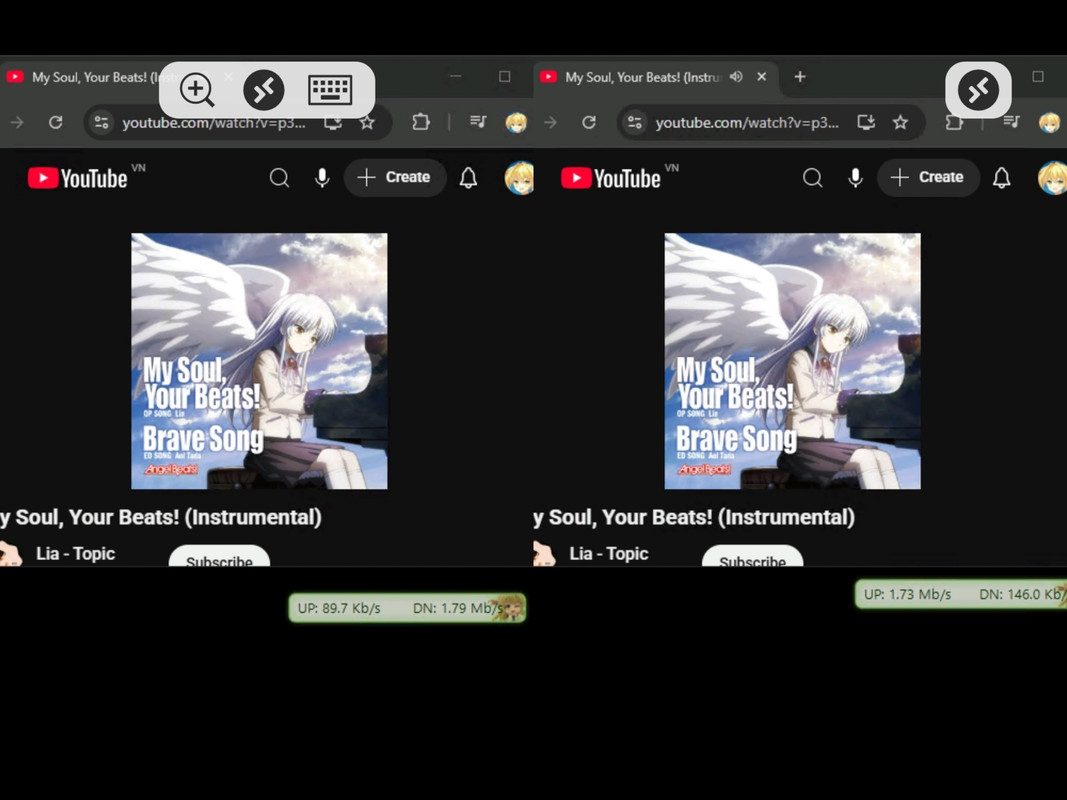Open extensions puzzle icon in the left window
This screenshot has height=800, width=1067.
click(x=421, y=122)
